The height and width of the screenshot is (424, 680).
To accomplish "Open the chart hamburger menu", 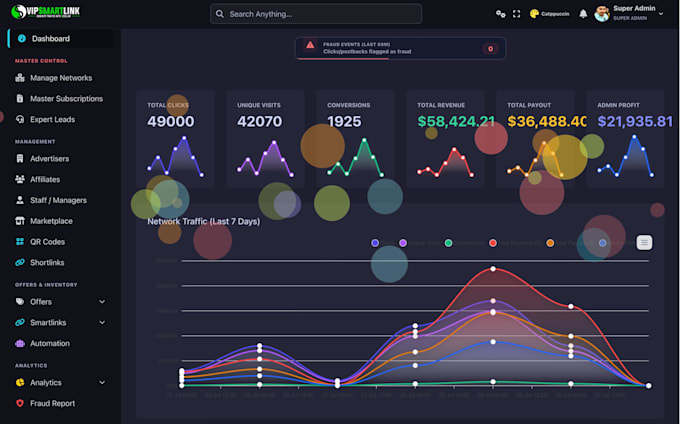I will click(644, 242).
